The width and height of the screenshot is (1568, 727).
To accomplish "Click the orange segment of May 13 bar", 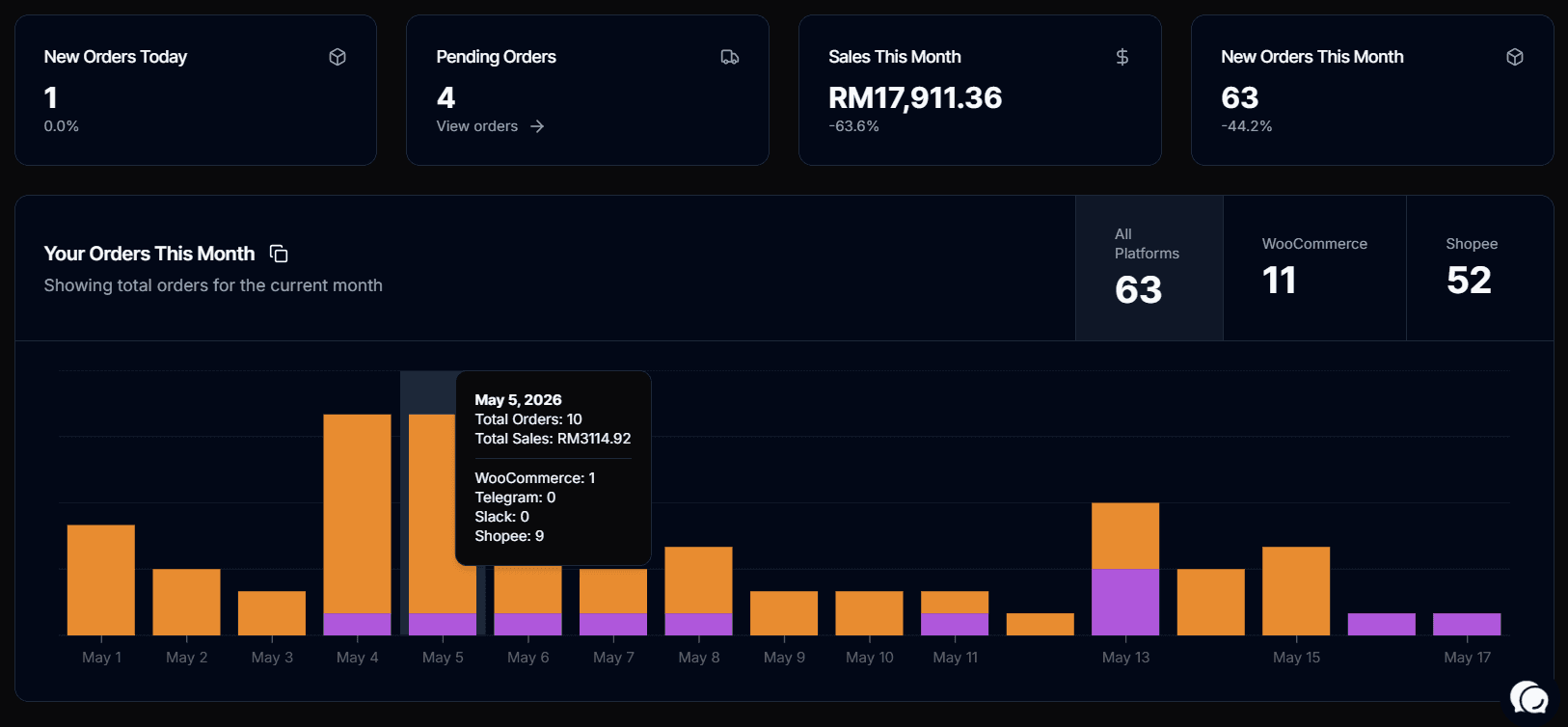I will tap(1125, 536).
